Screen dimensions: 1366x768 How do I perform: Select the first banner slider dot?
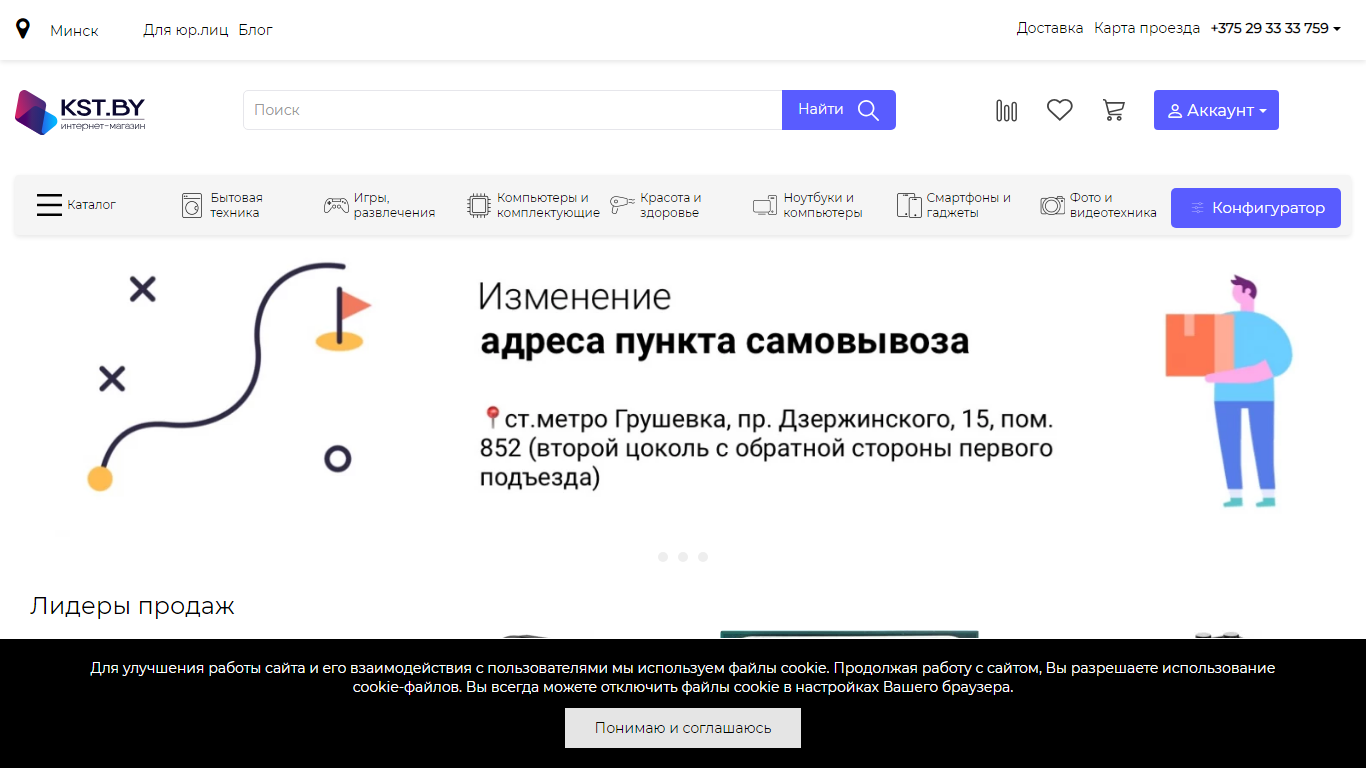click(x=663, y=557)
